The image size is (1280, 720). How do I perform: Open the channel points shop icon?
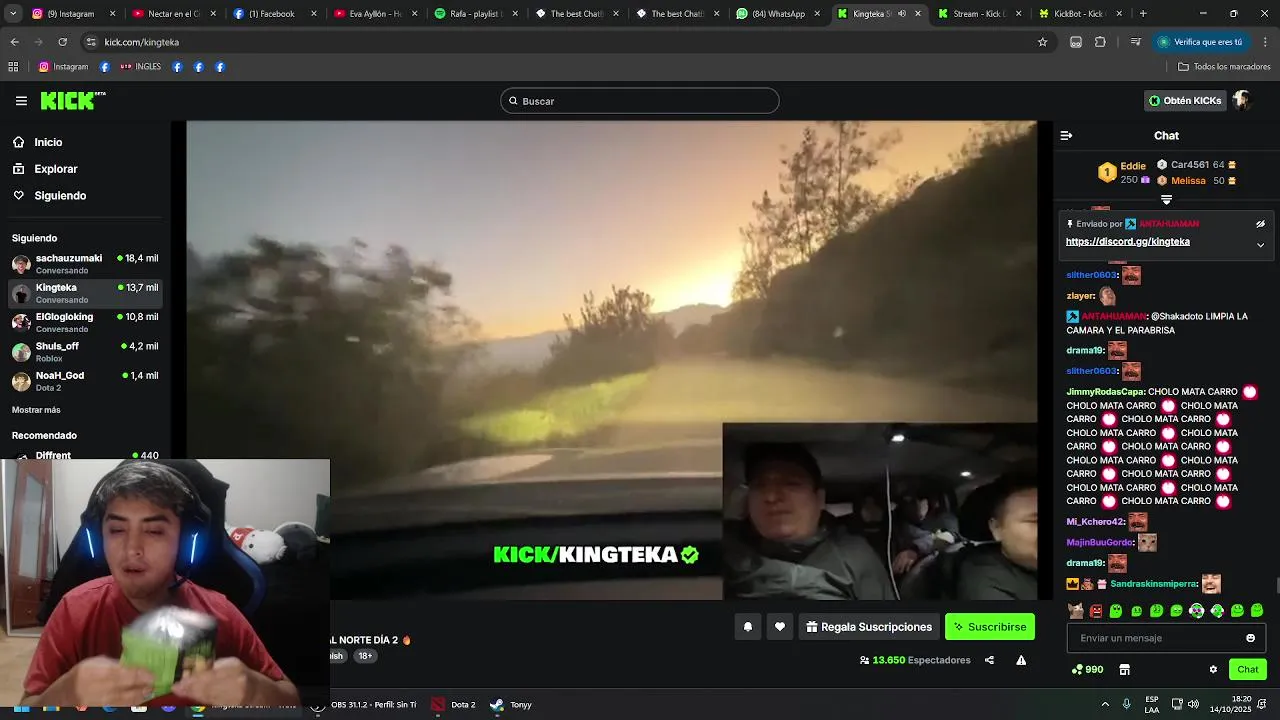[x=1124, y=670]
